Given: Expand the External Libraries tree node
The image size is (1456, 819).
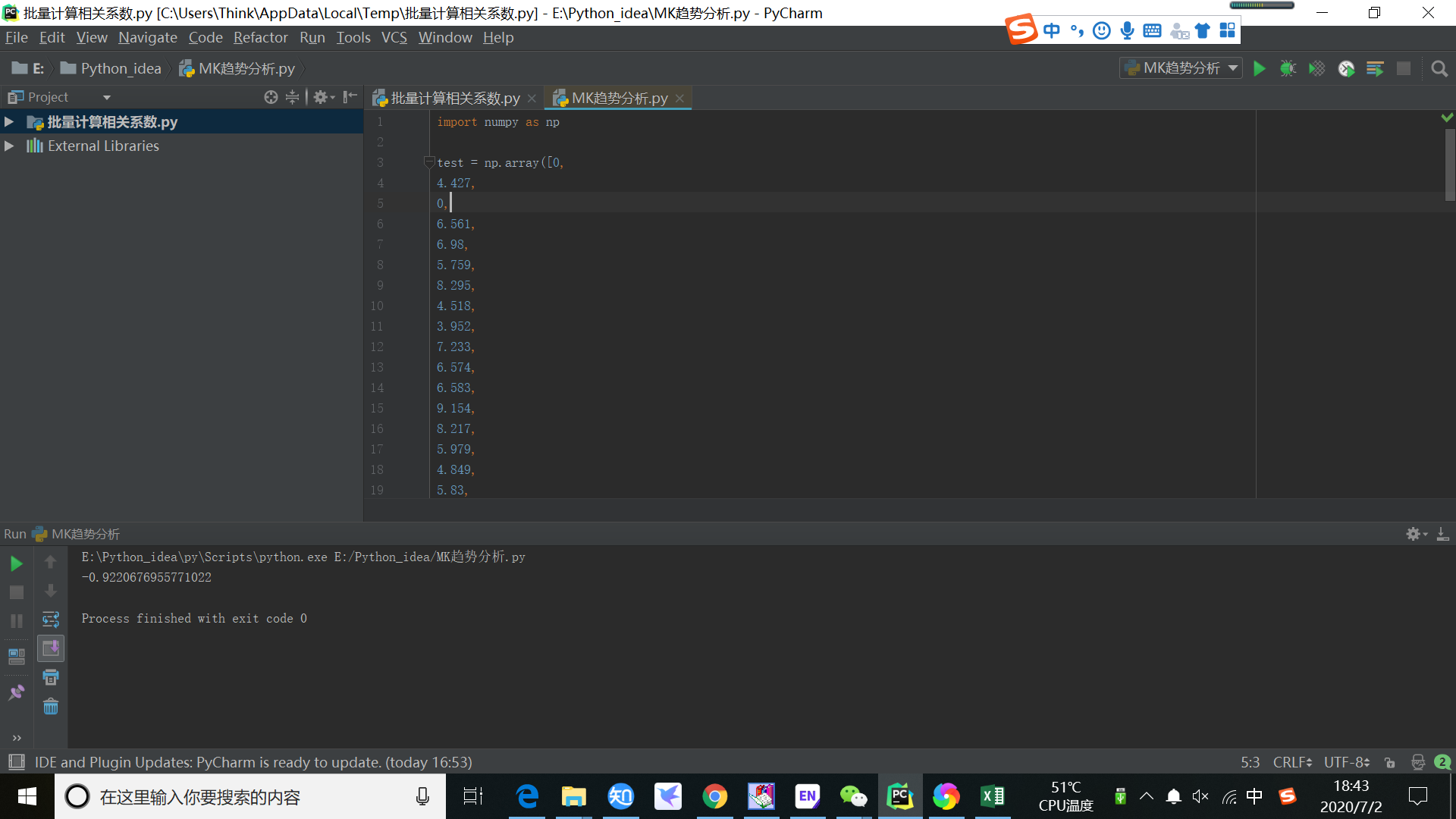Looking at the screenshot, I should pyautogui.click(x=9, y=146).
